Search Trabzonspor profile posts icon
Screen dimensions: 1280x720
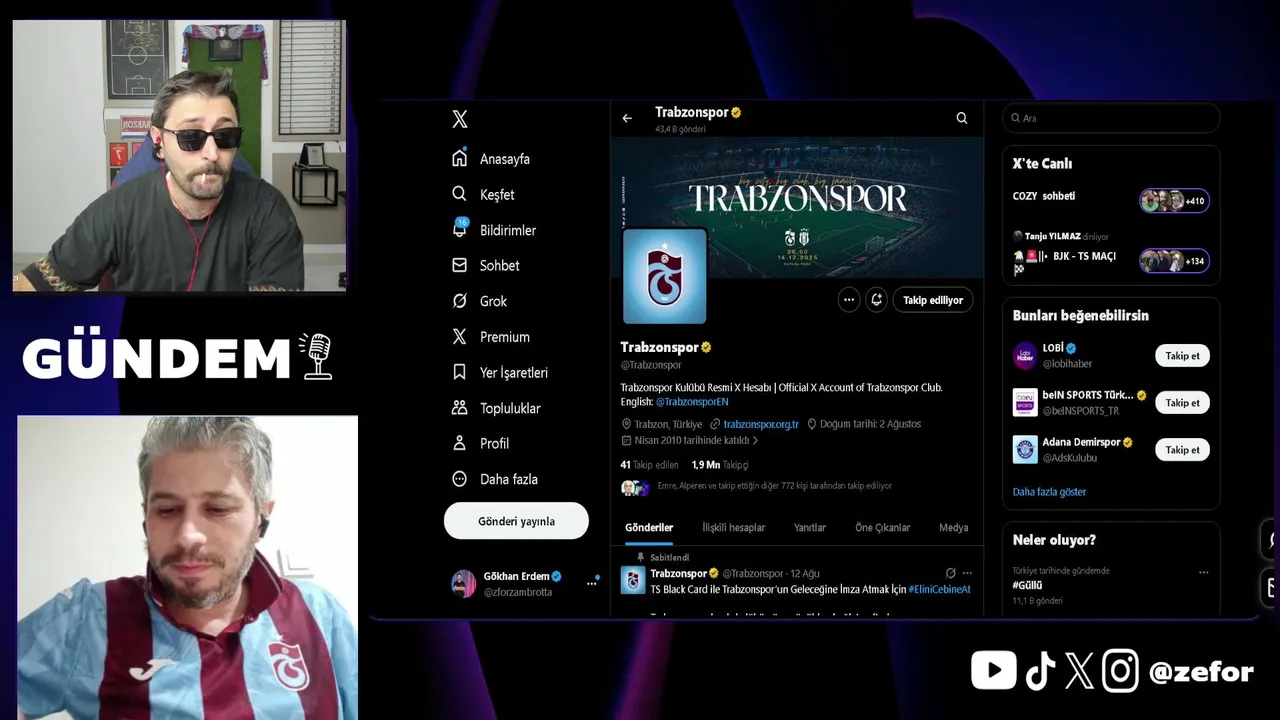pos(962,118)
